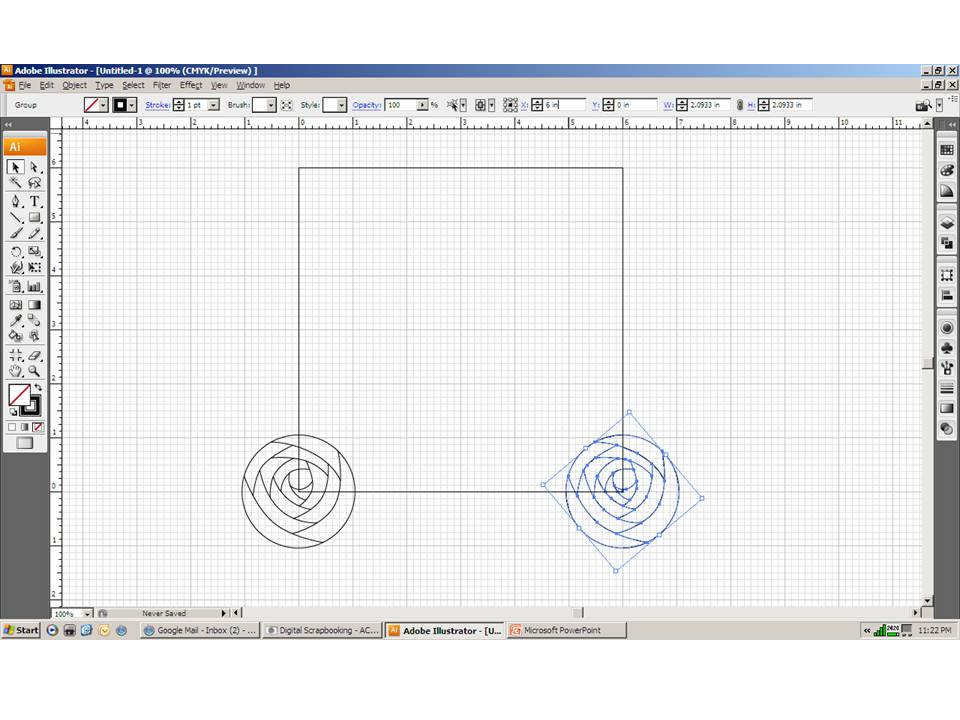Select the Zoom tool
Viewport: 960px width, 720px height.
tap(33, 371)
